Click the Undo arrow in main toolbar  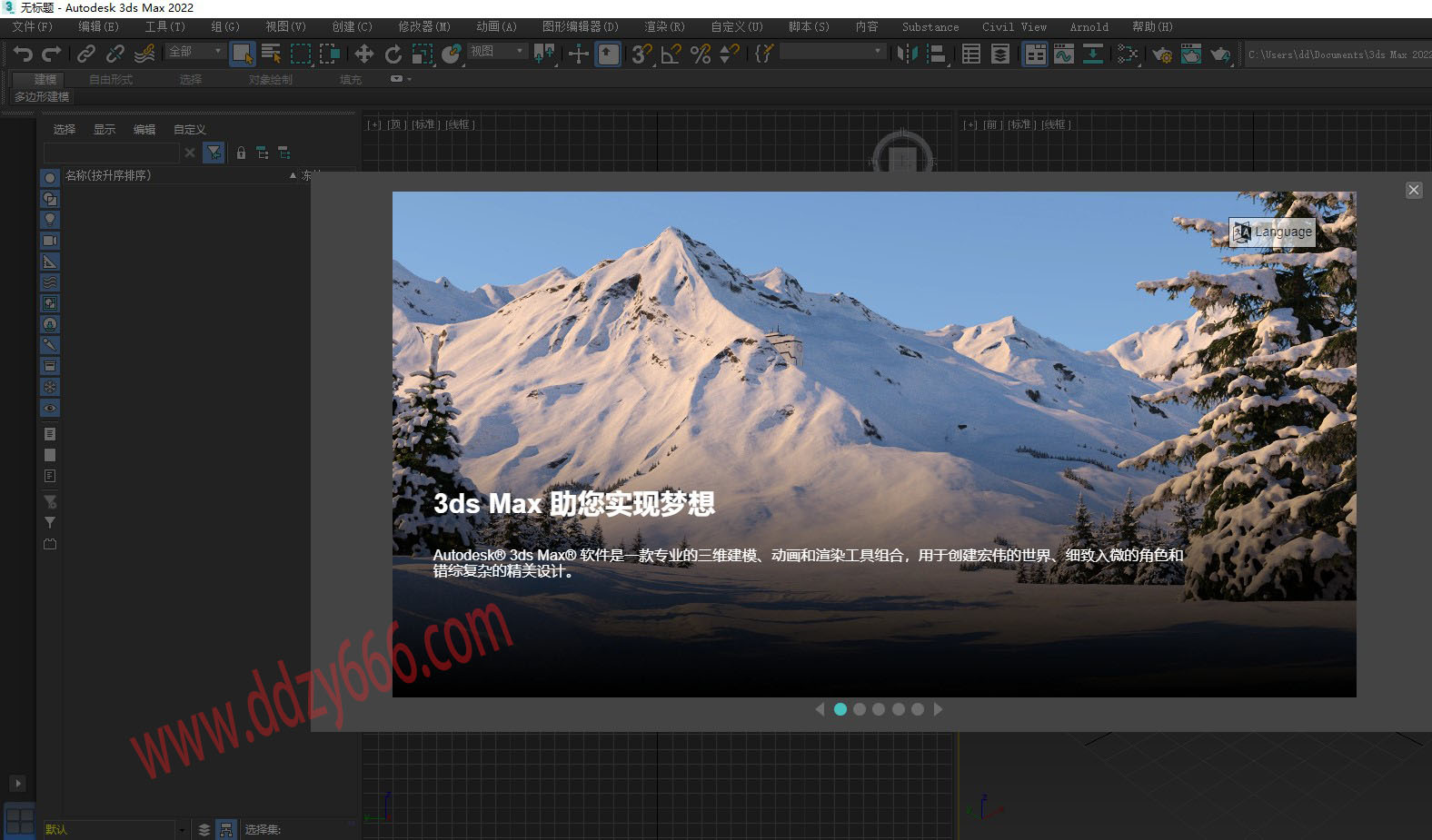click(x=23, y=54)
